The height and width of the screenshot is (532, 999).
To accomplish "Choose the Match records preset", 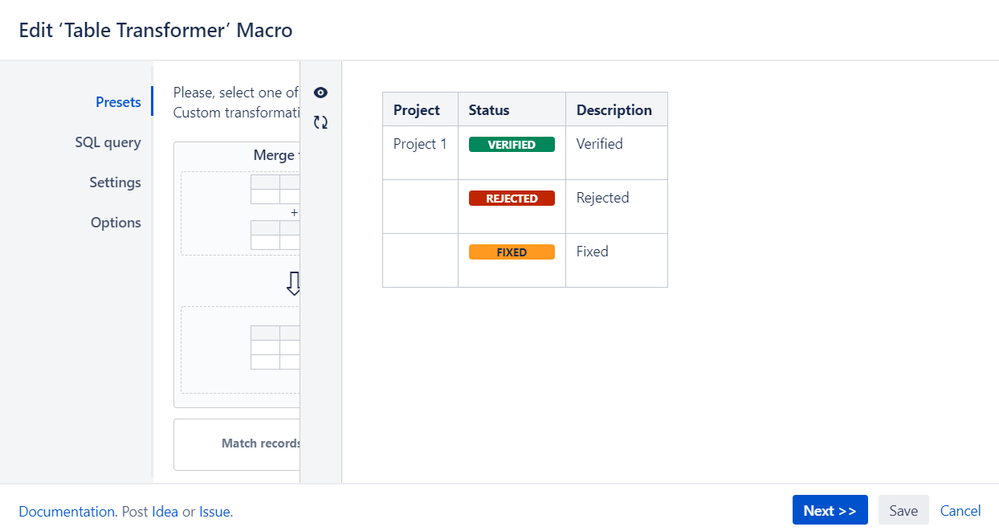I will click(240, 443).
